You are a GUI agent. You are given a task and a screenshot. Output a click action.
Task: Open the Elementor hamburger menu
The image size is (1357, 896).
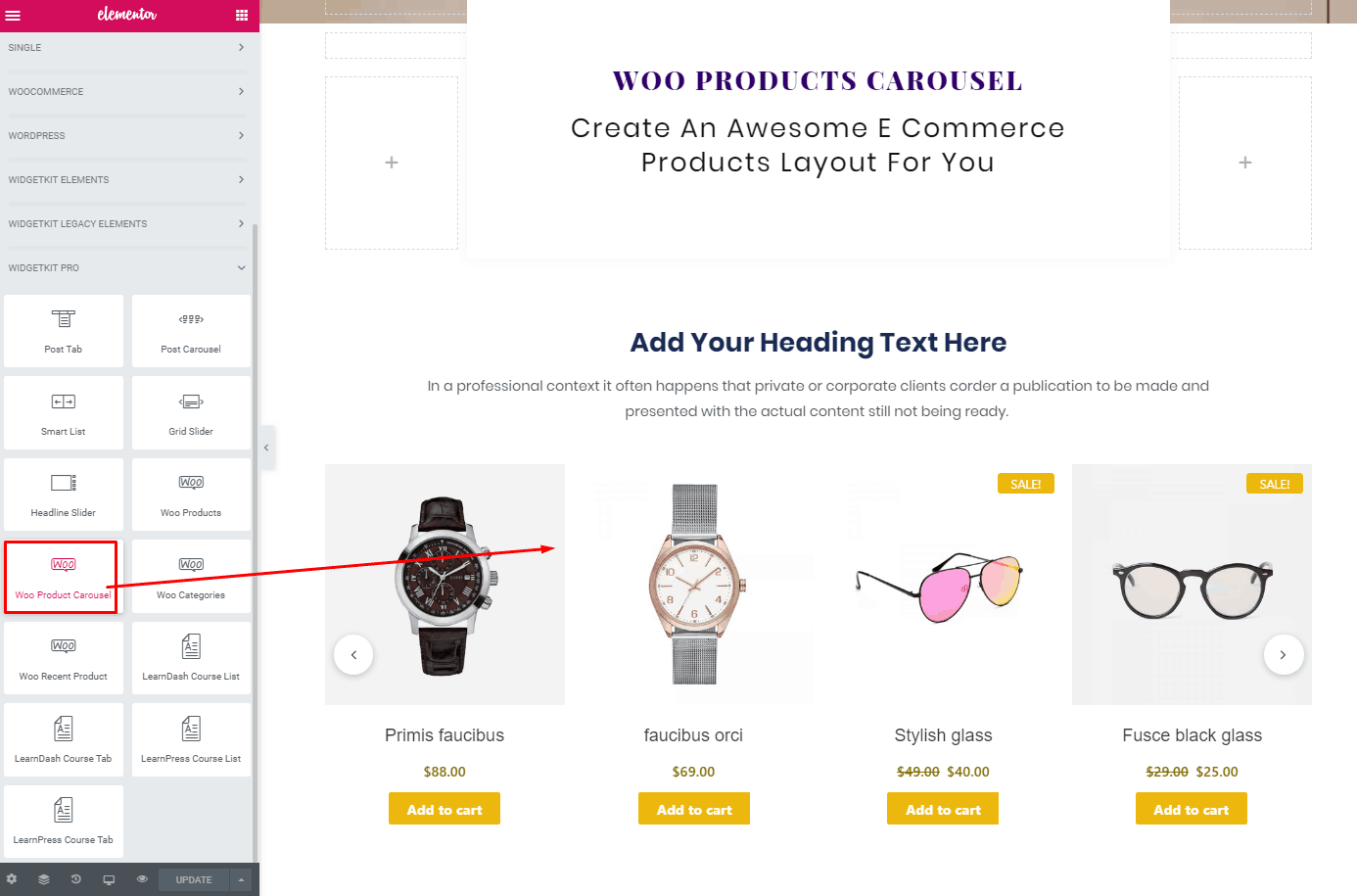click(13, 15)
